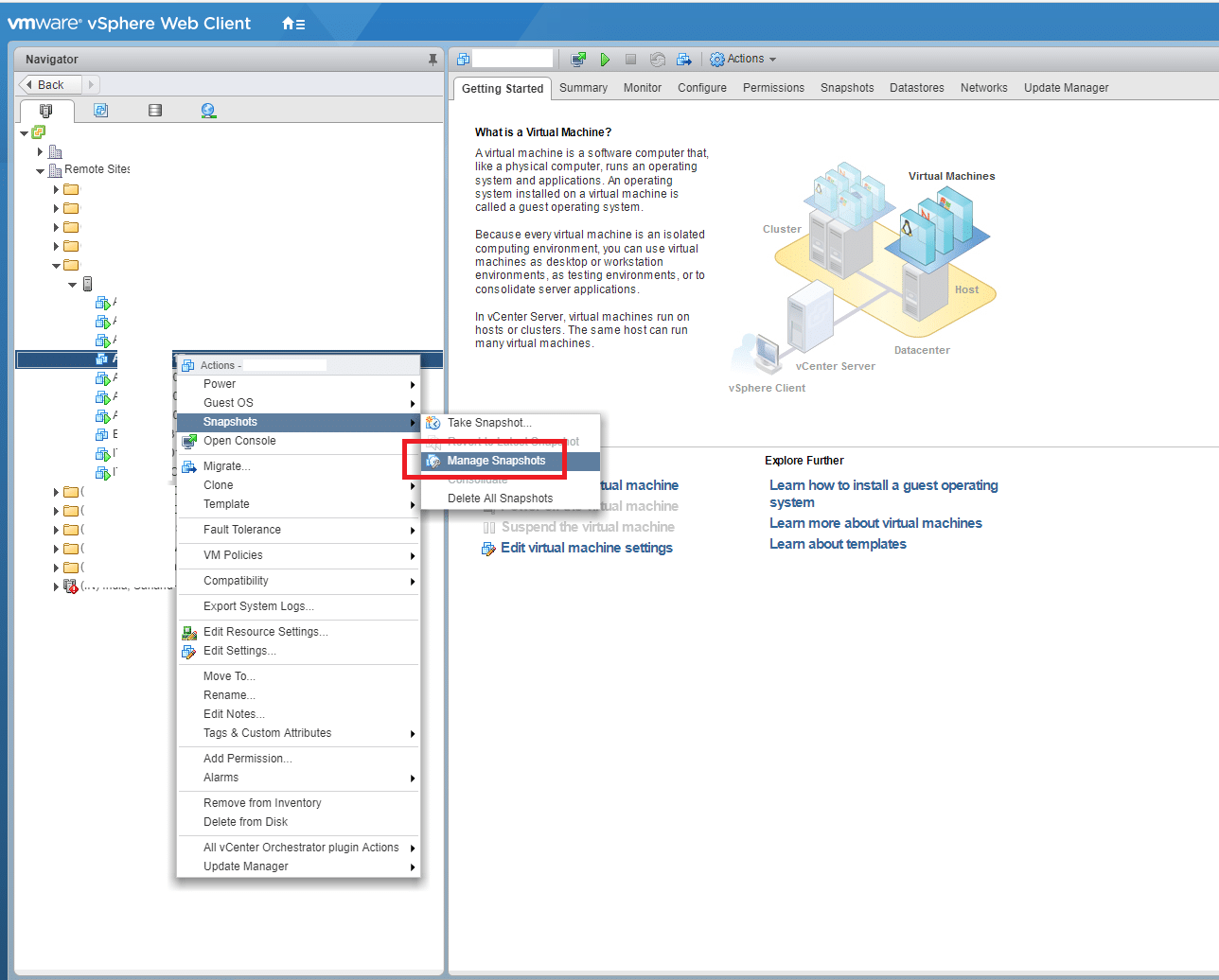This screenshot has width=1219, height=980.
Task: Switch to the Permissions tab
Action: [x=773, y=88]
